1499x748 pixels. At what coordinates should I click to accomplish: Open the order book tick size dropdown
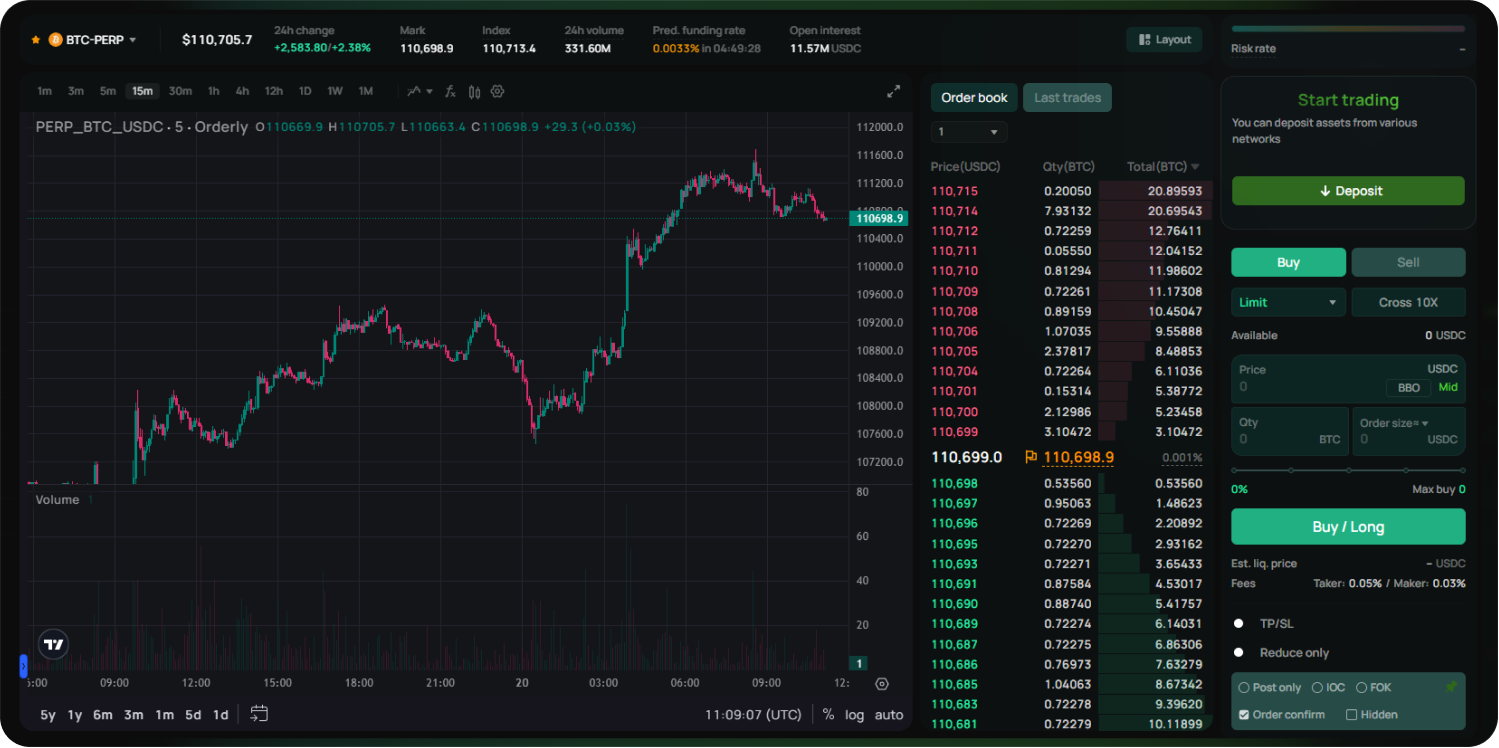[968, 132]
